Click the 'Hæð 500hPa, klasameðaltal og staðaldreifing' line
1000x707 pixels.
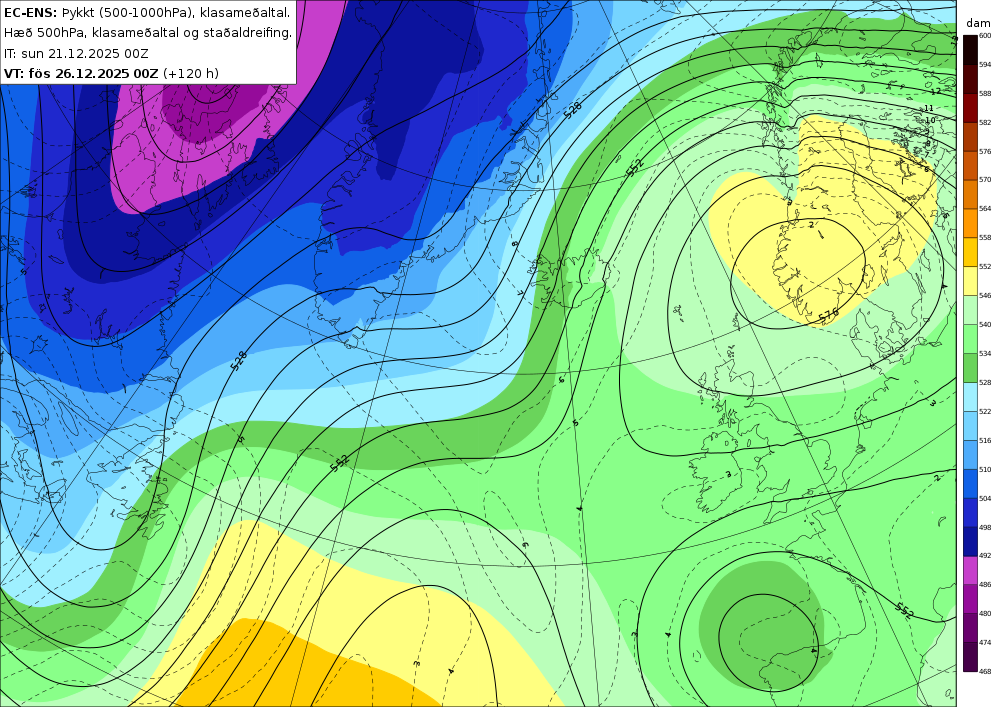coord(148,33)
